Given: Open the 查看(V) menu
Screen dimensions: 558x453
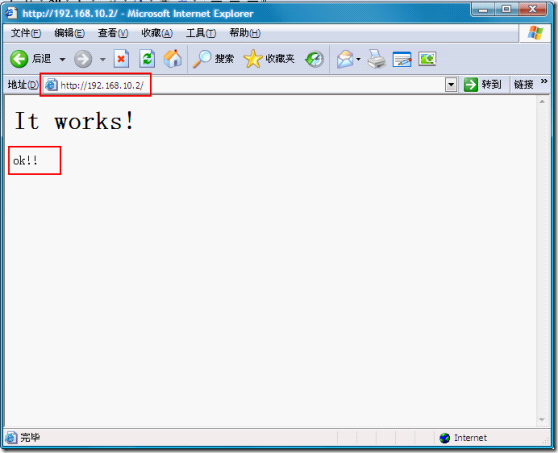Looking at the screenshot, I should tap(113, 33).
